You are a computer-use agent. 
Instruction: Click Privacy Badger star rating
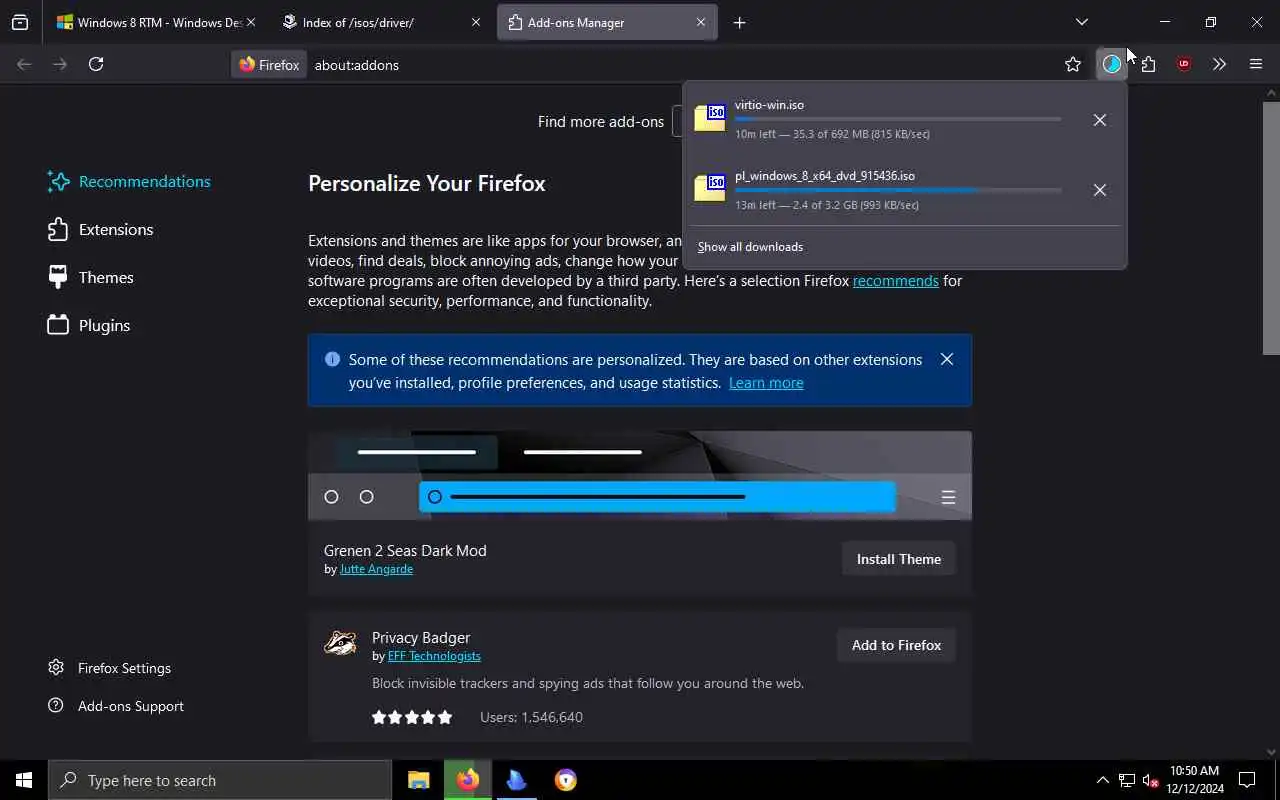coord(412,717)
